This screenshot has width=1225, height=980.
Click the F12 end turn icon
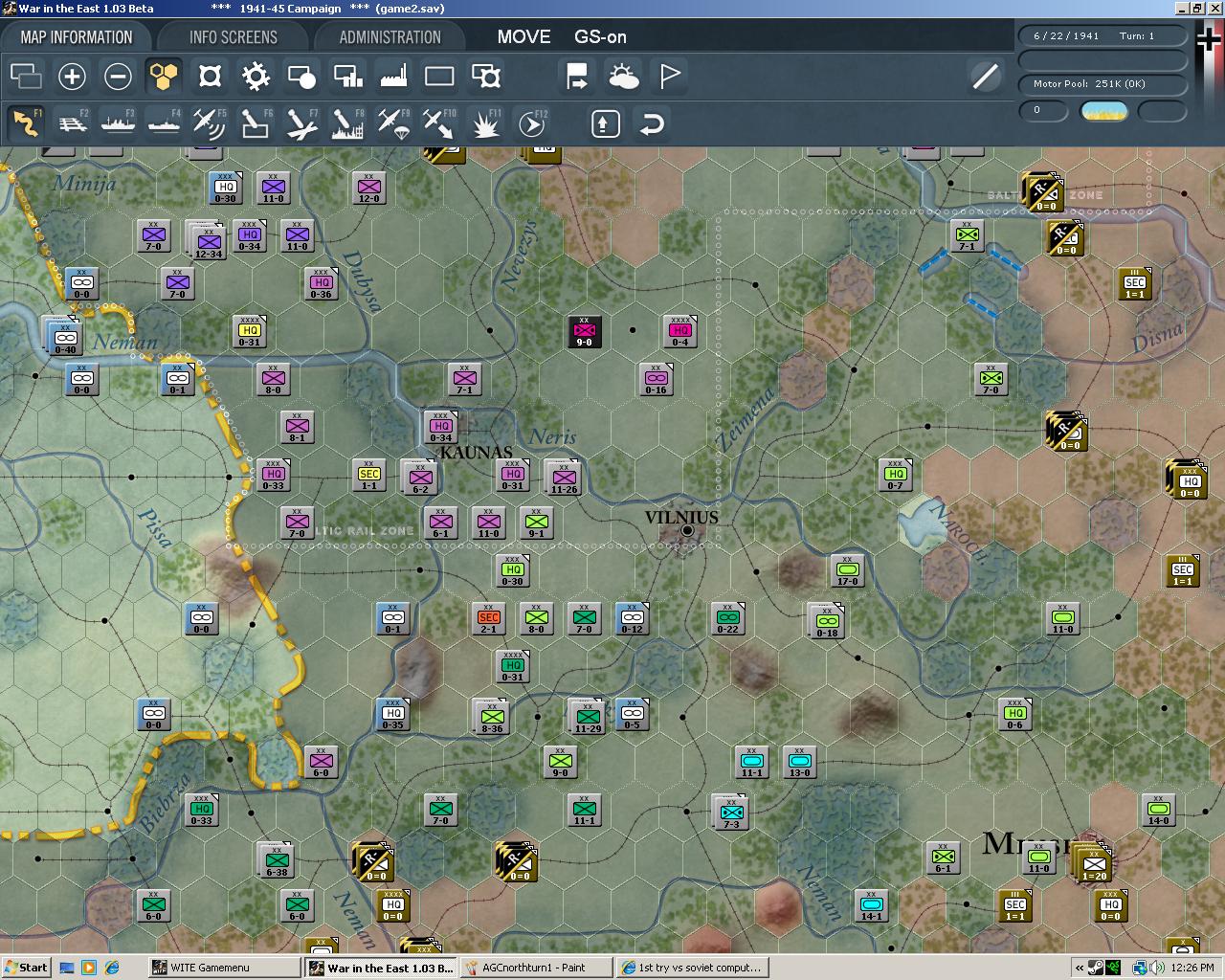[x=531, y=122]
